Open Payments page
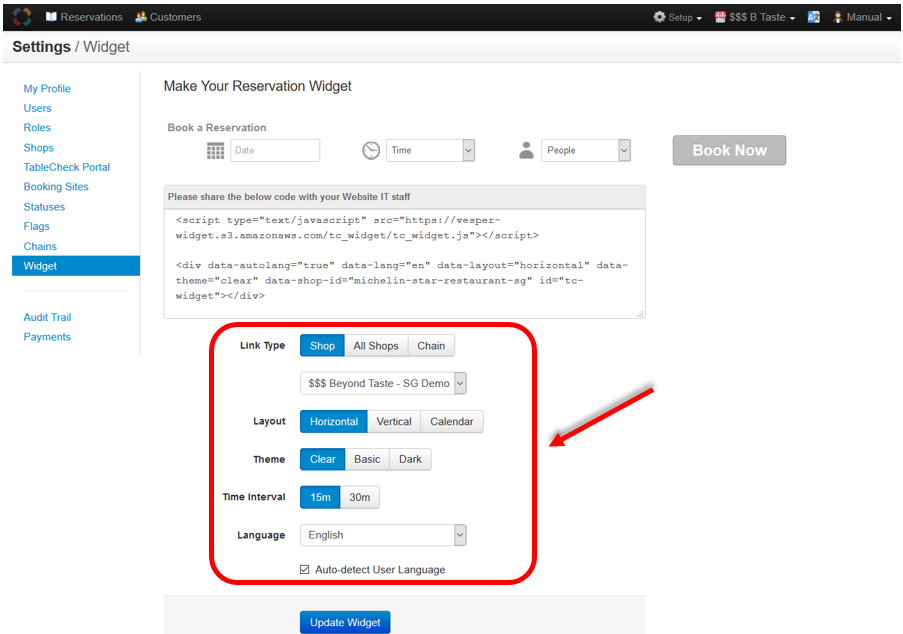The width and height of the screenshot is (903, 634). point(47,337)
